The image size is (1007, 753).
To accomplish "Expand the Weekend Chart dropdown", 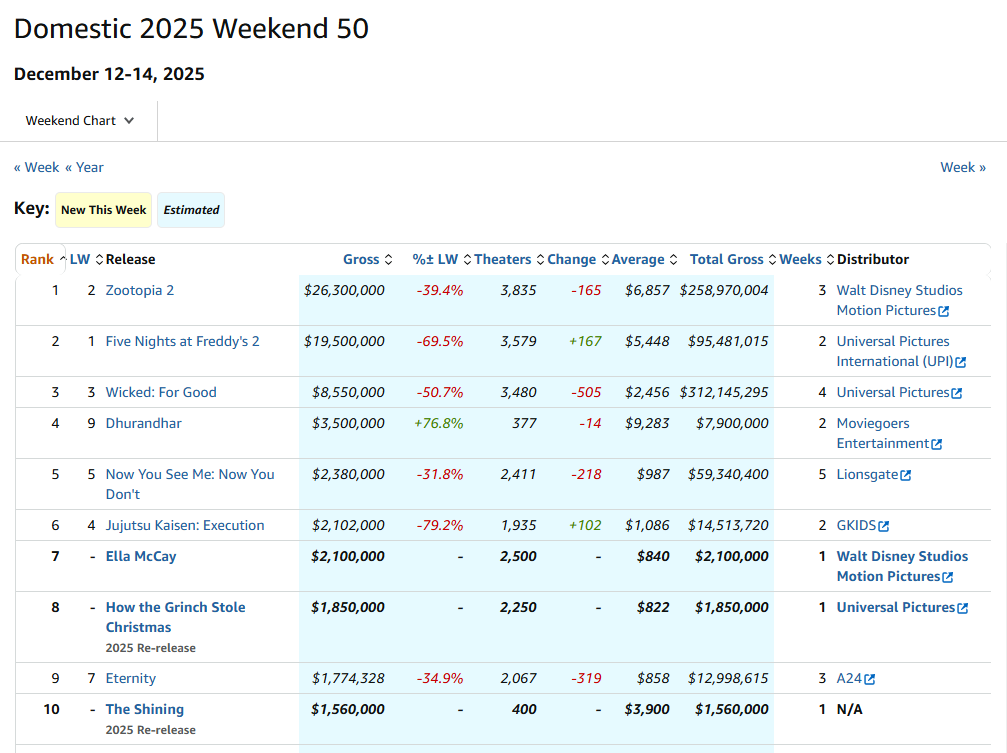I will click(80, 121).
